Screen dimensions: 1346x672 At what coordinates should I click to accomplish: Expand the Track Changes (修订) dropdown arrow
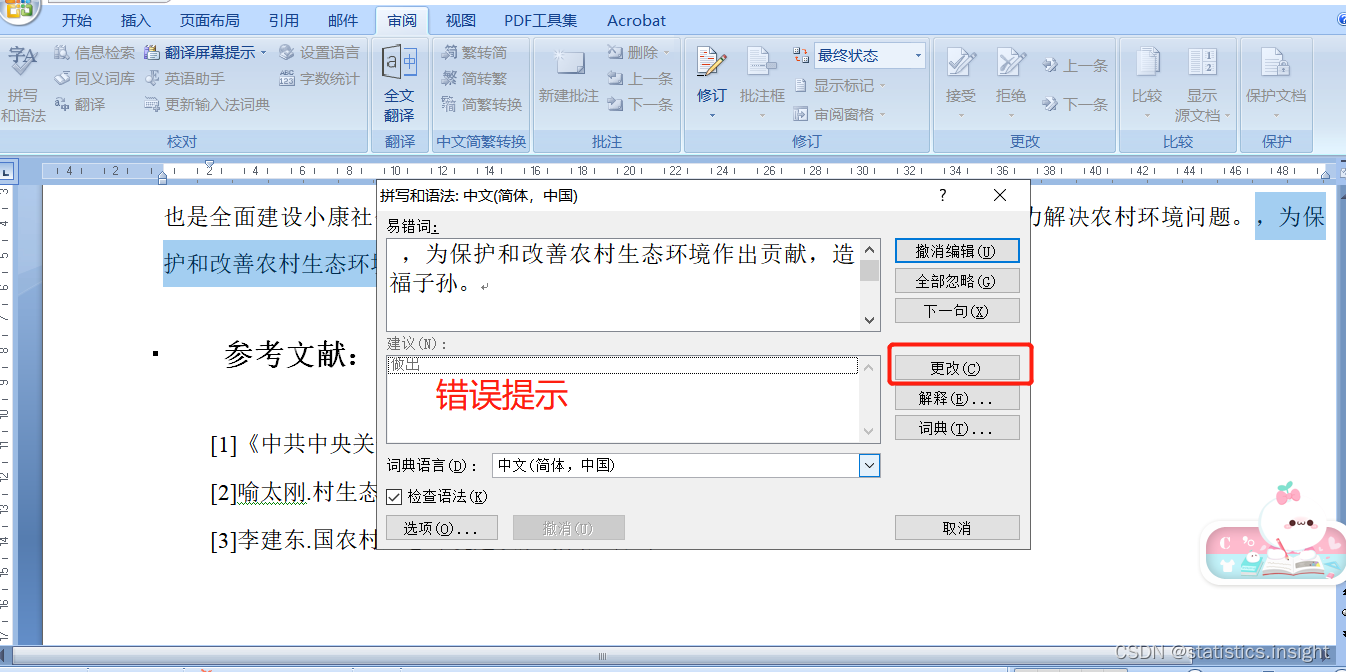(x=712, y=114)
